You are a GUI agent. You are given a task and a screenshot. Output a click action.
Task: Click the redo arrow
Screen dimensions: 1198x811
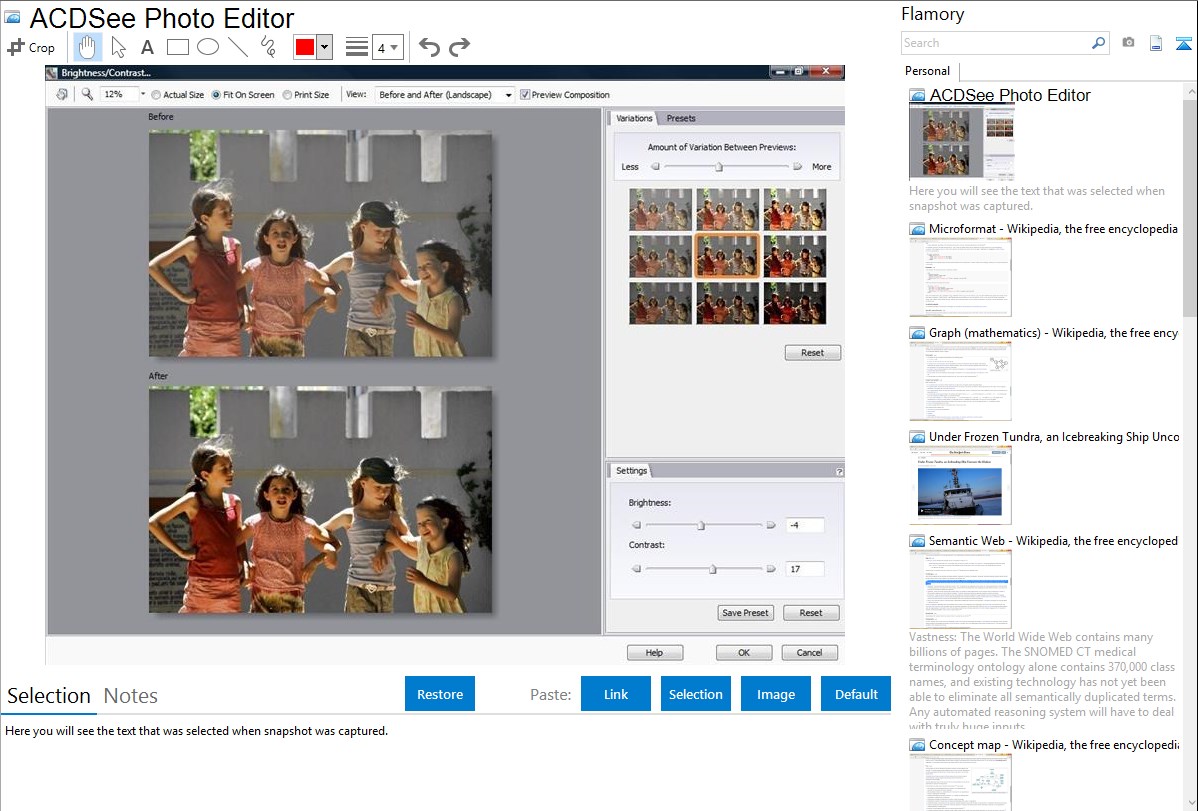[x=460, y=47]
